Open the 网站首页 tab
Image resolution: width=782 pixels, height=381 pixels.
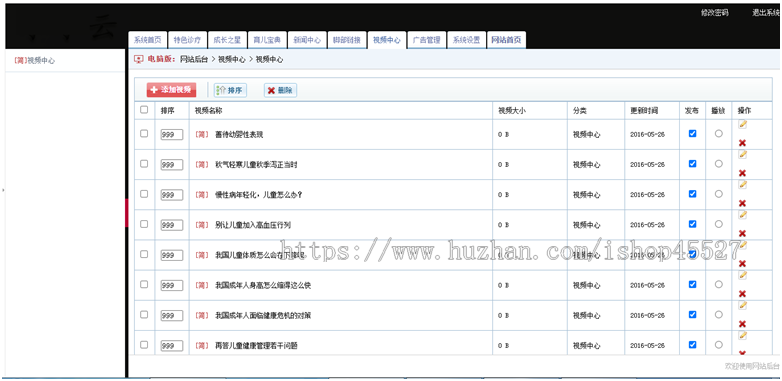[506, 40]
